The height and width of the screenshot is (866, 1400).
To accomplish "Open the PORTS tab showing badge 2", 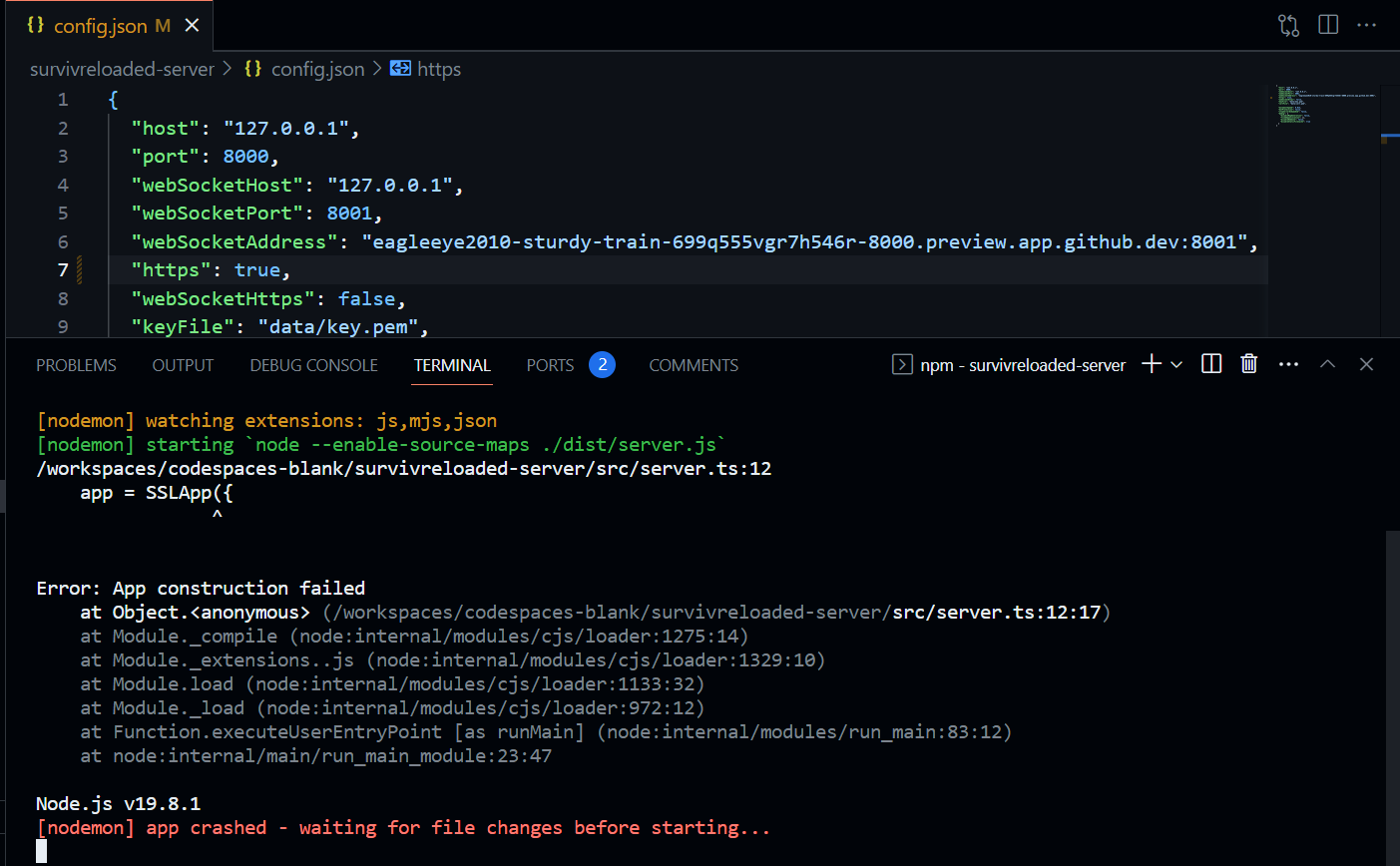I will pos(550,365).
